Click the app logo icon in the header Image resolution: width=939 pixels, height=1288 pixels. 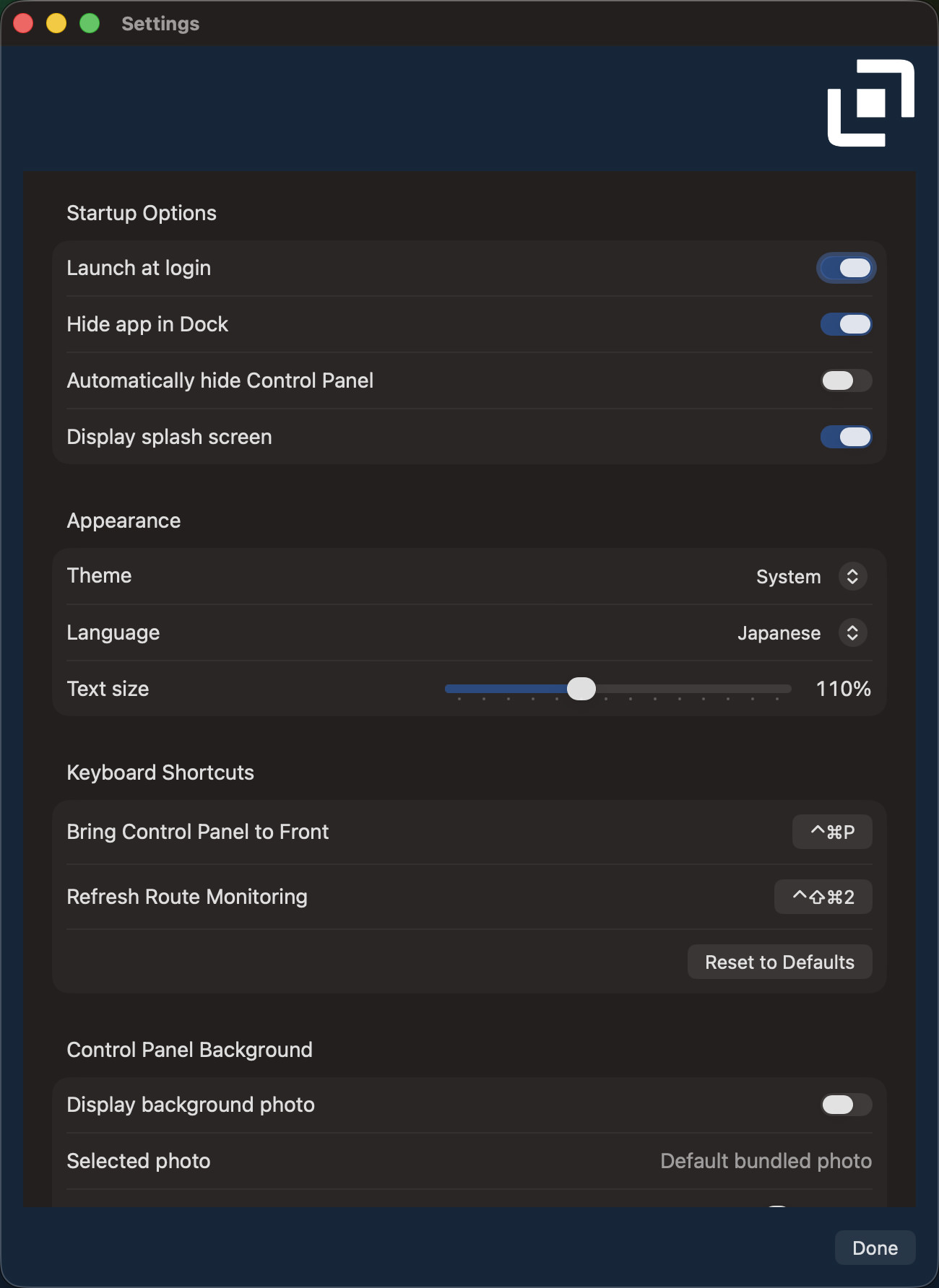pos(870,103)
